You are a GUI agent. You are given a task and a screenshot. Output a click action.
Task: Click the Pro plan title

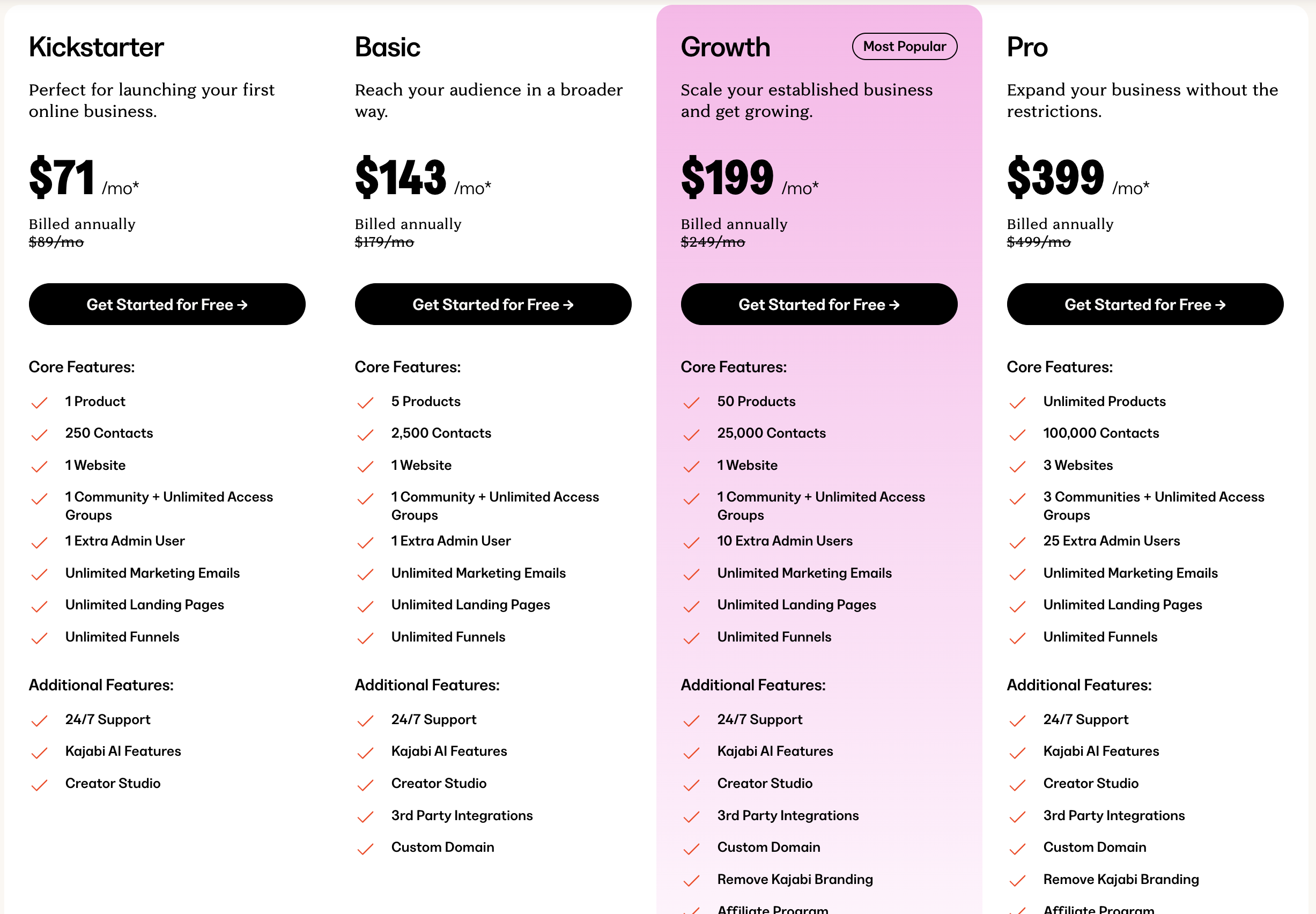pyautogui.click(x=1026, y=48)
